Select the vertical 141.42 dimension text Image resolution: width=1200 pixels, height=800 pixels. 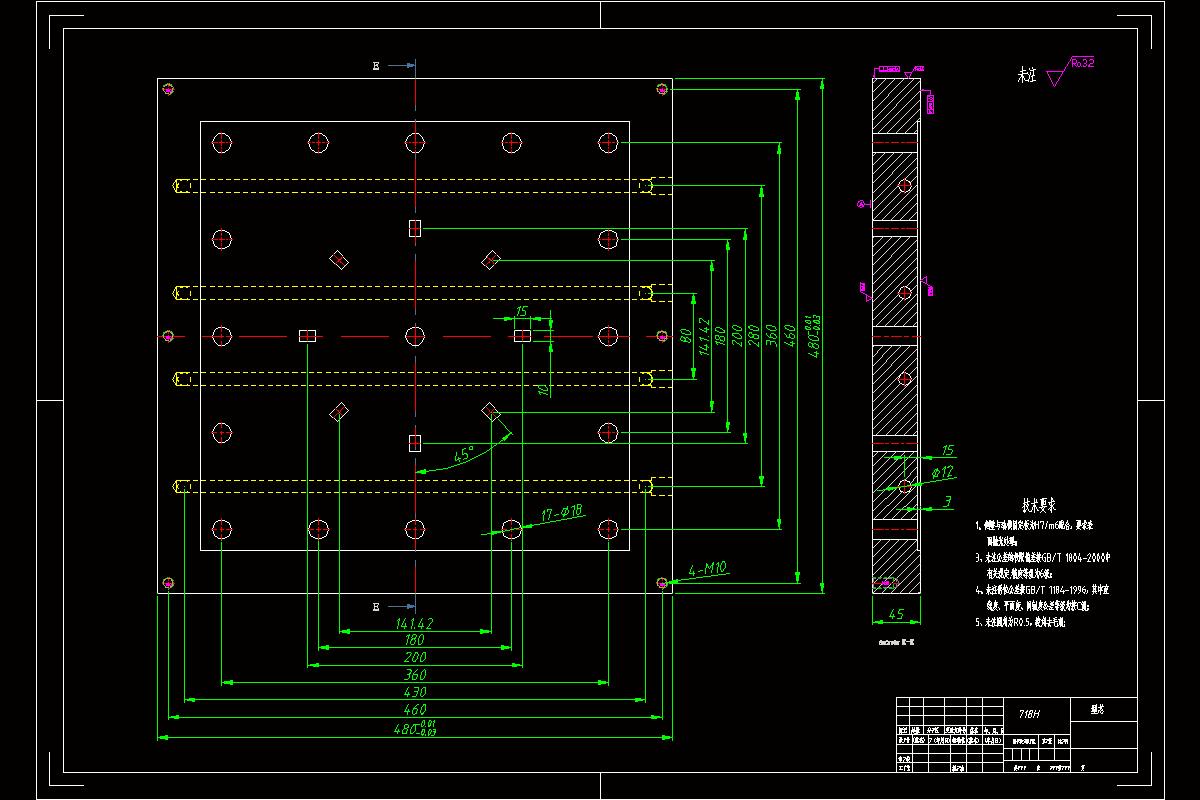click(703, 337)
